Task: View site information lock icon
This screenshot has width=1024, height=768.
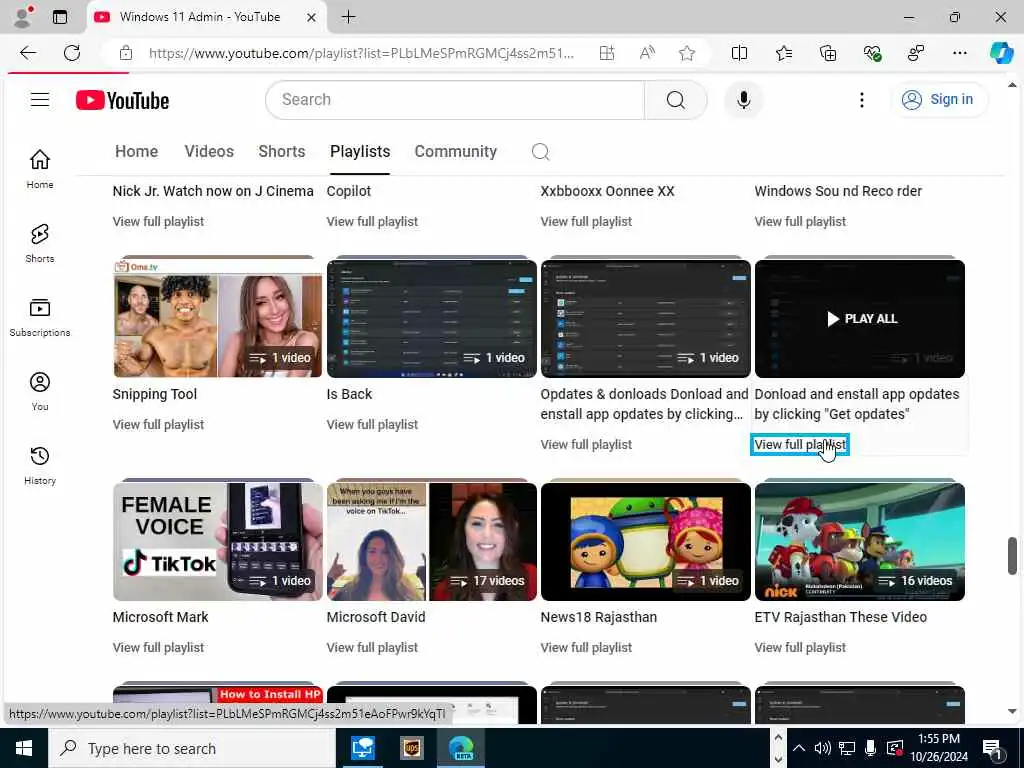Action: tap(125, 53)
